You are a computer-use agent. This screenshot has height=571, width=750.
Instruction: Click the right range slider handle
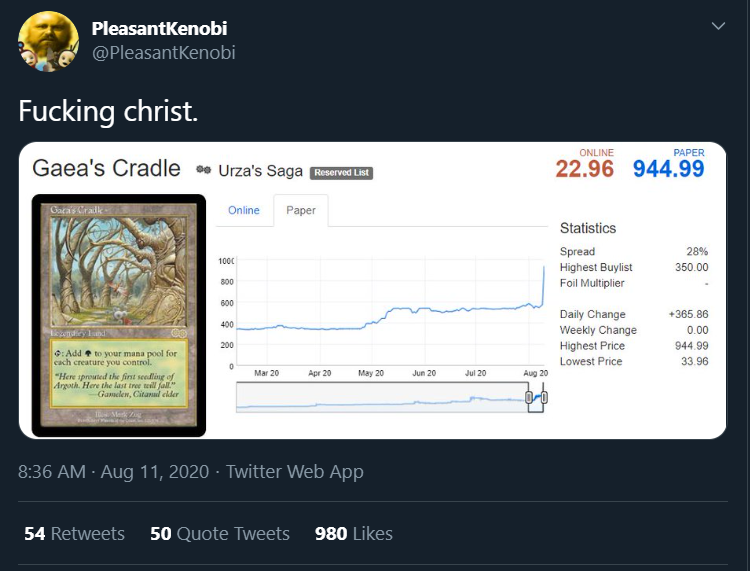pos(544,398)
